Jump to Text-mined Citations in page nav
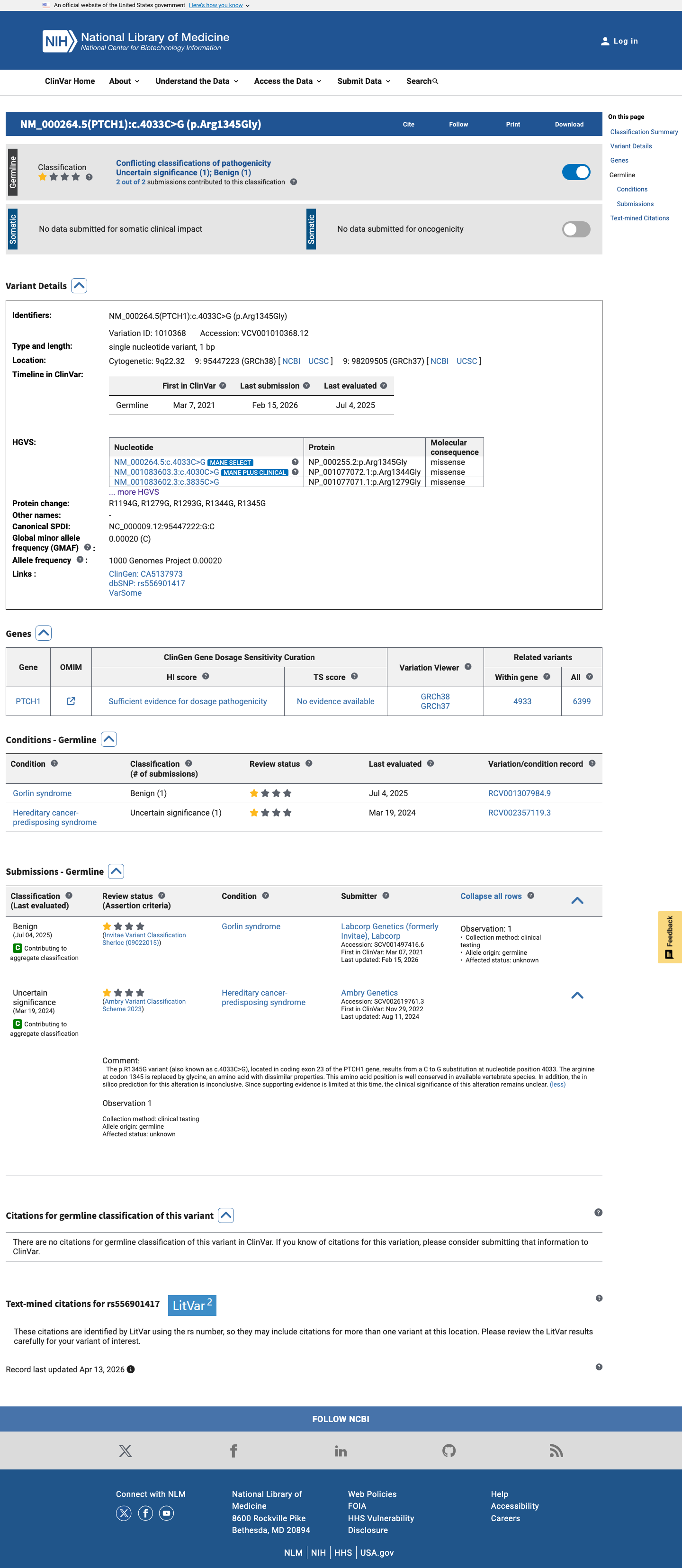The width and height of the screenshot is (682, 1568). 639,218
